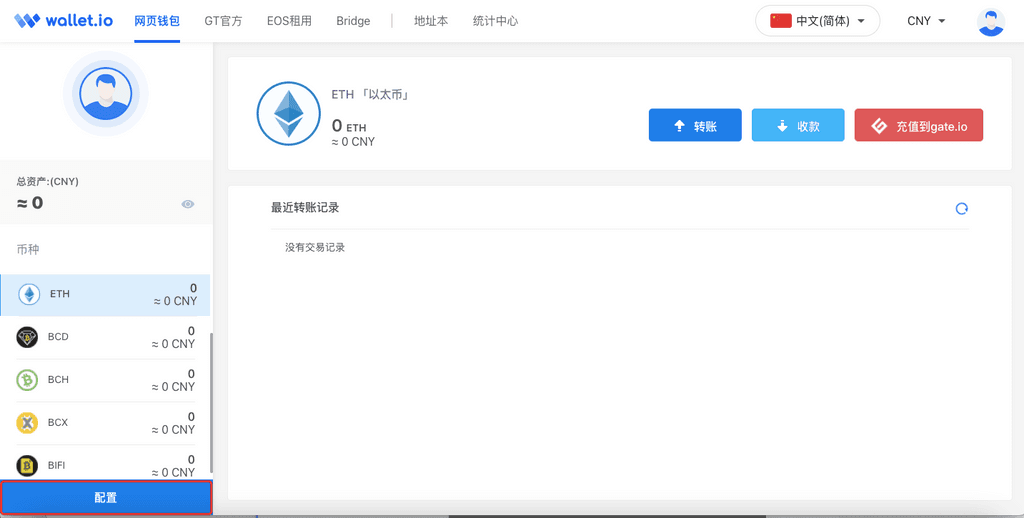Select the BIFI coin icon
This screenshot has height=518, width=1024.
click(27, 465)
